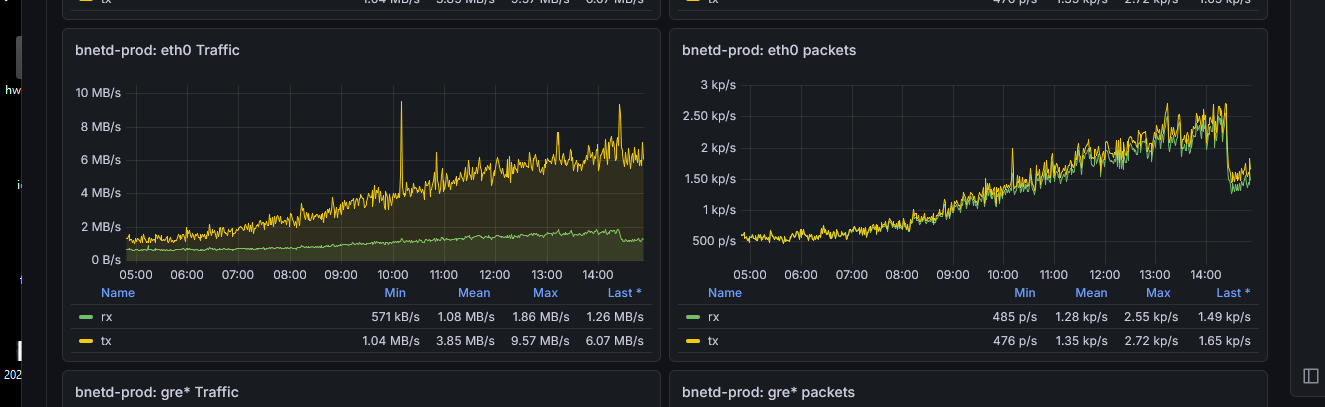Viewport: 1325px width, 407px height.
Task: Click the sidebar dock panel icon
Action: 1311,375
